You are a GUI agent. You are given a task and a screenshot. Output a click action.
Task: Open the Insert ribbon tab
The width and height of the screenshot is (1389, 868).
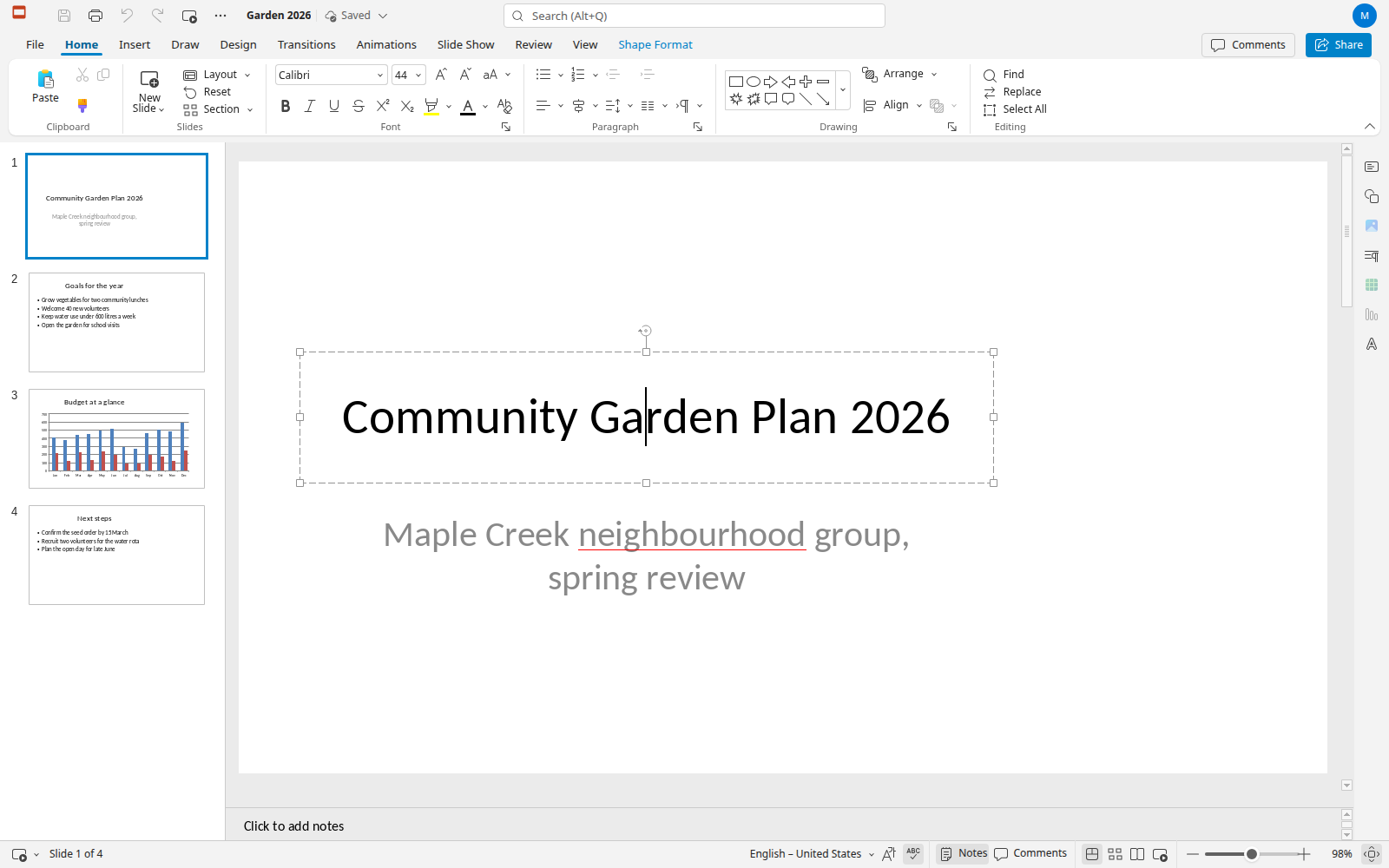(x=135, y=44)
